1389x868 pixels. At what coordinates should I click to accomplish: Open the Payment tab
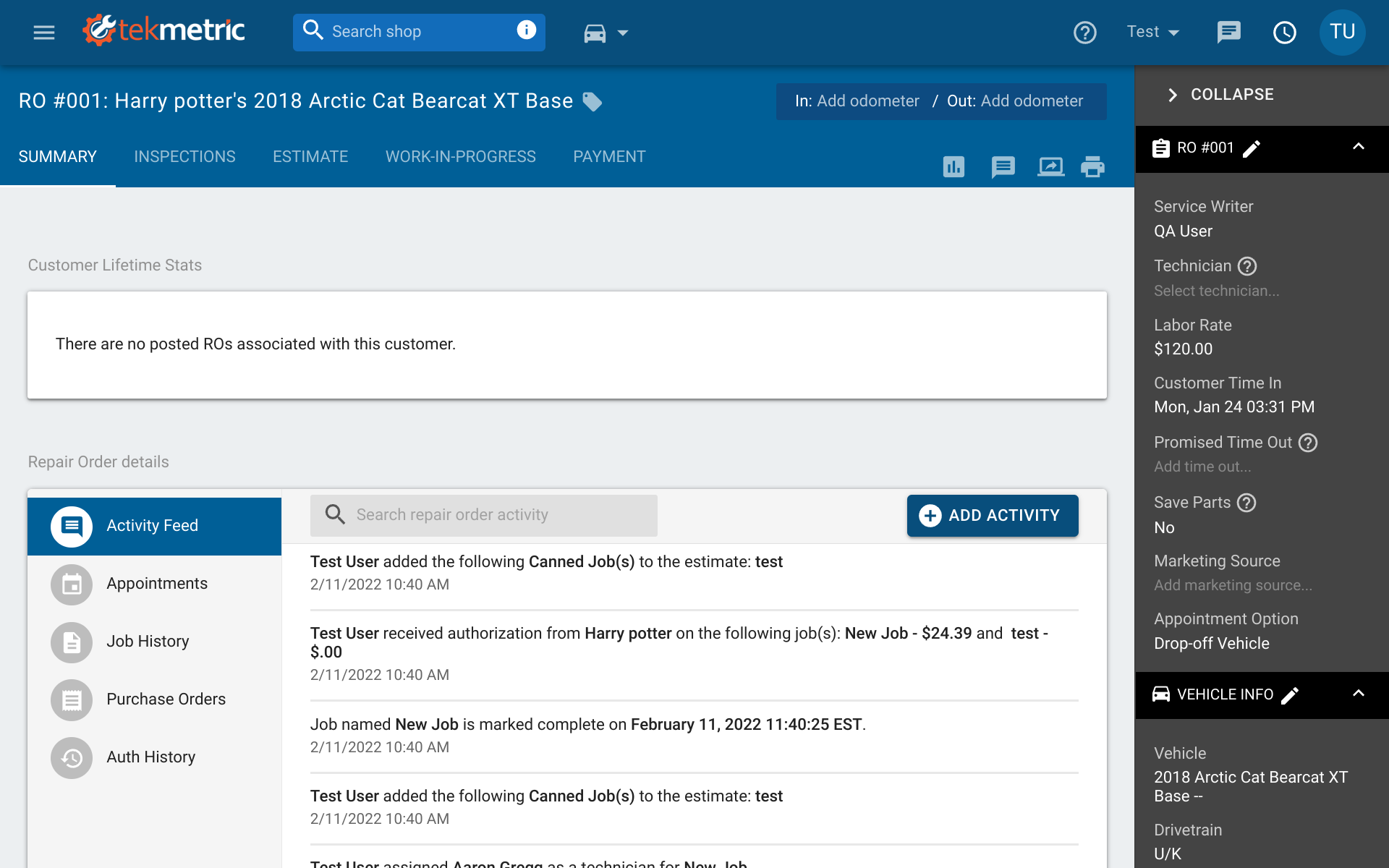609,156
